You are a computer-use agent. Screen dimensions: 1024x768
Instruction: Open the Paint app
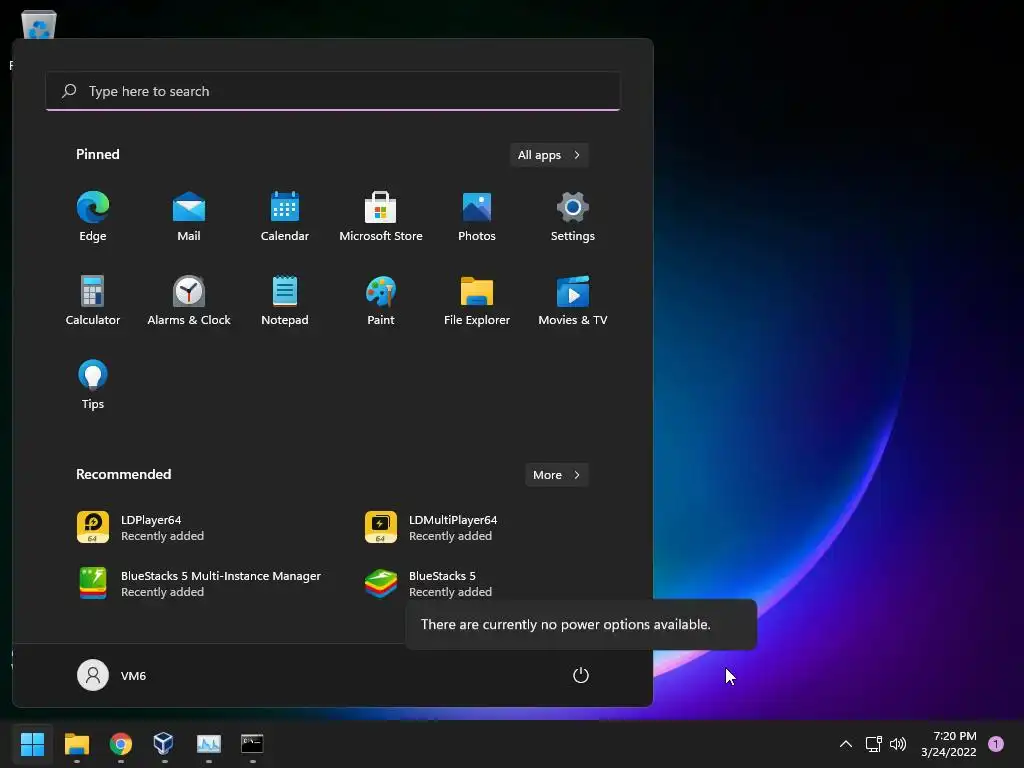click(381, 300)
